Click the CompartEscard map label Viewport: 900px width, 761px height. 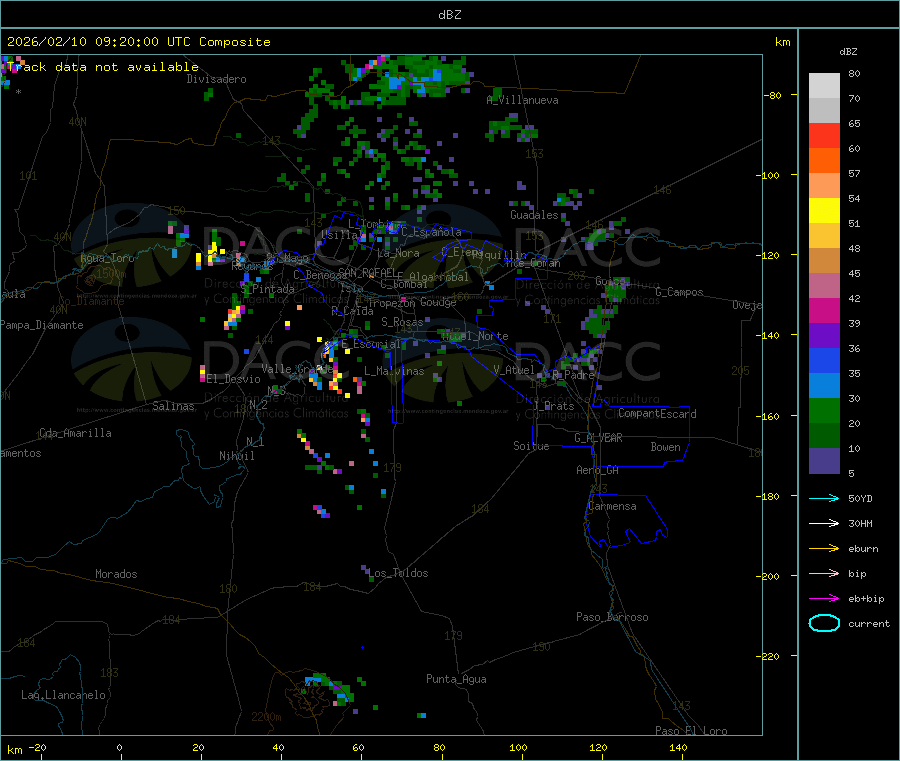tap(657, 414)
